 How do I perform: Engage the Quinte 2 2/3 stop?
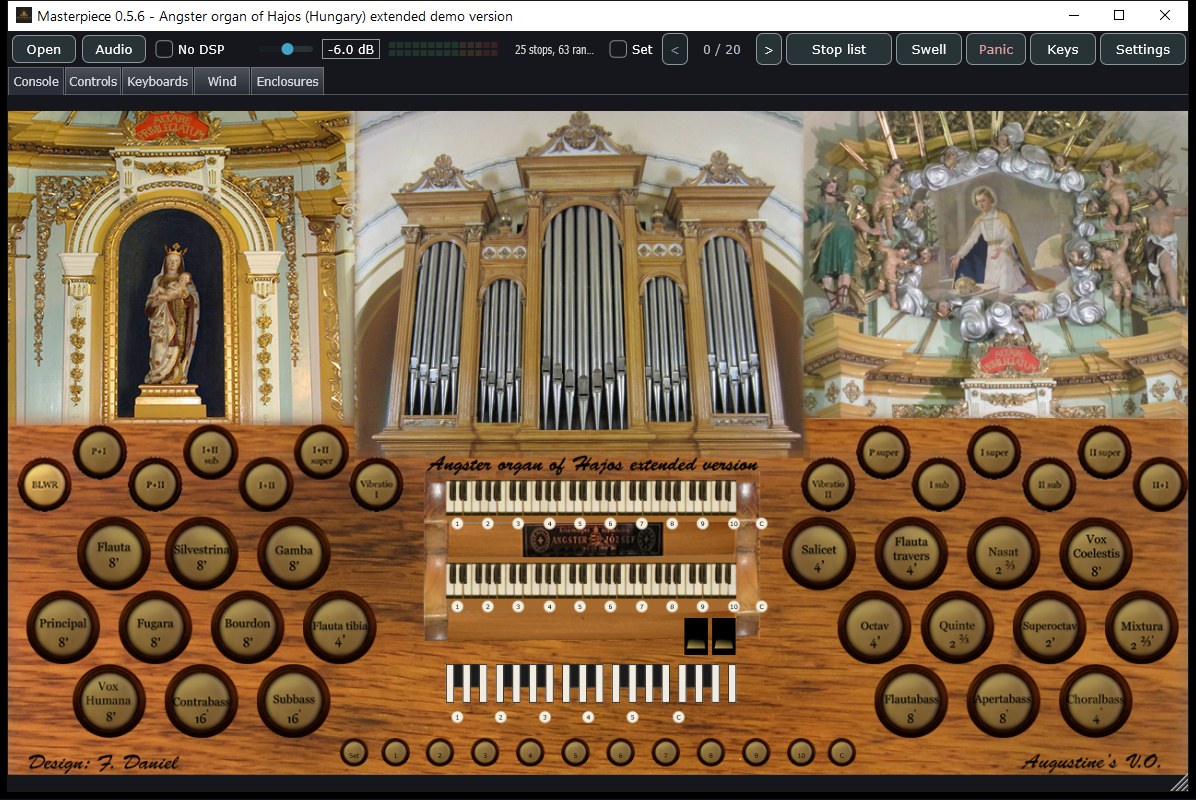957,628
